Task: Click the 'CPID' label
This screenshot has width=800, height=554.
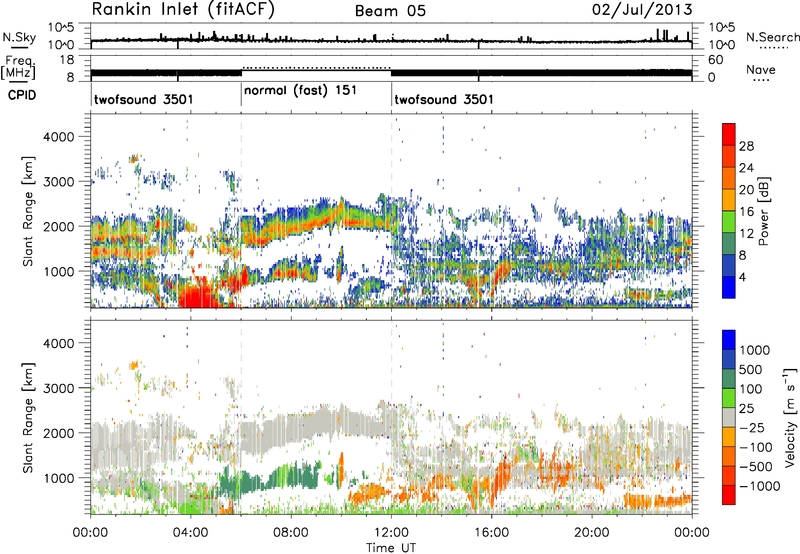Action: [x=22, y=95]
